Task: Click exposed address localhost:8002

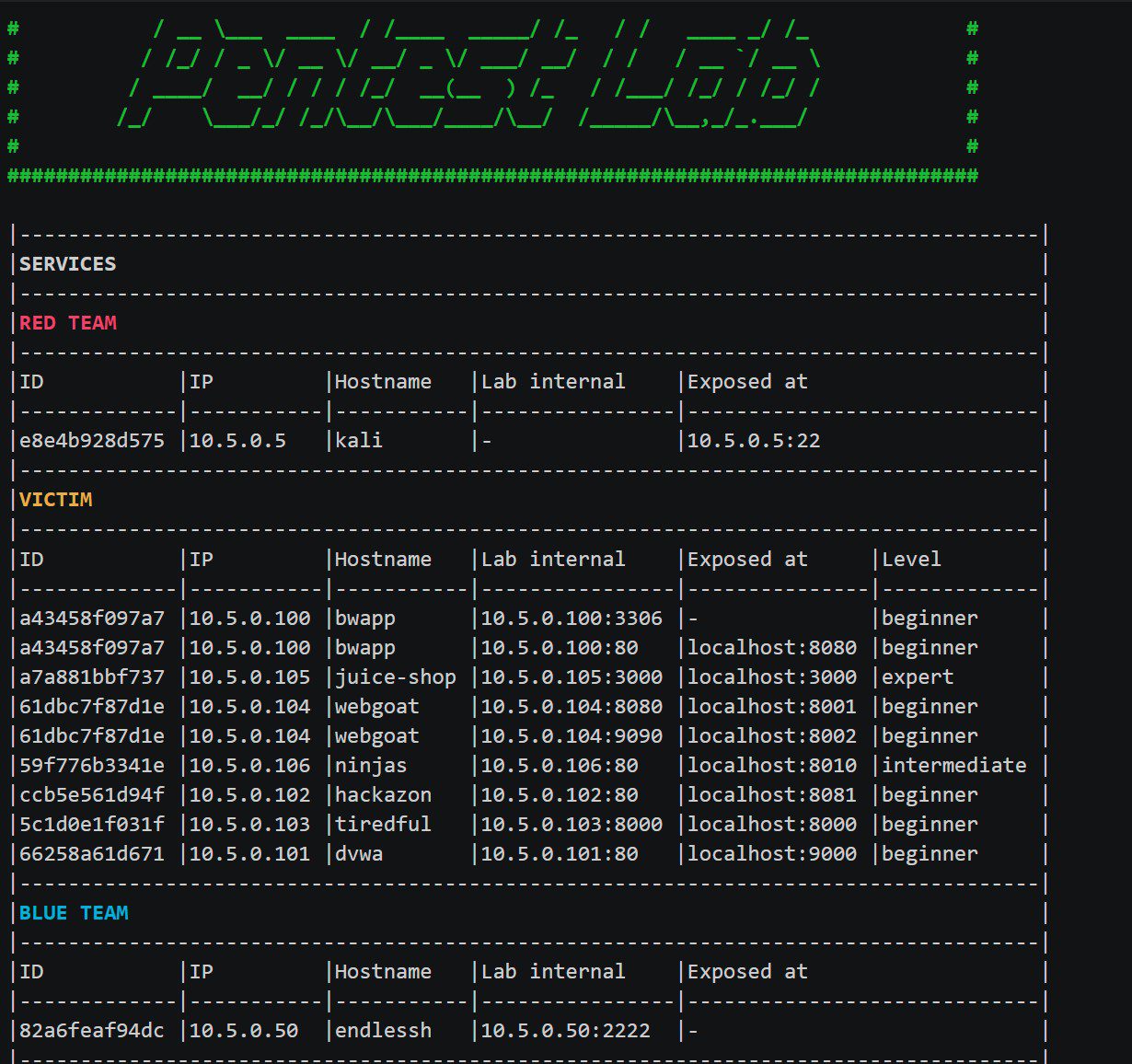Action: (772, 736)
